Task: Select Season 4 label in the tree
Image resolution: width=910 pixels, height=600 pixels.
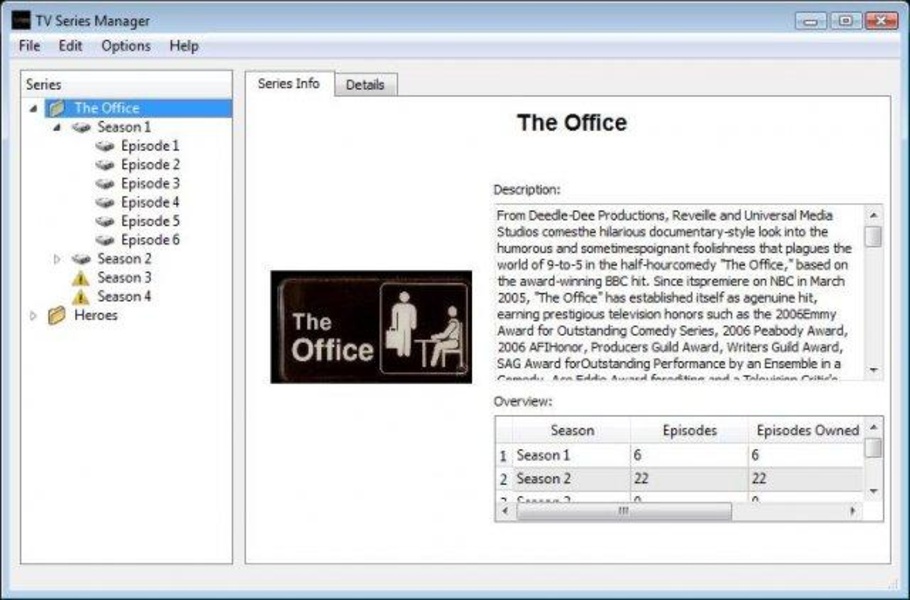Action: (x=124, y=297)
